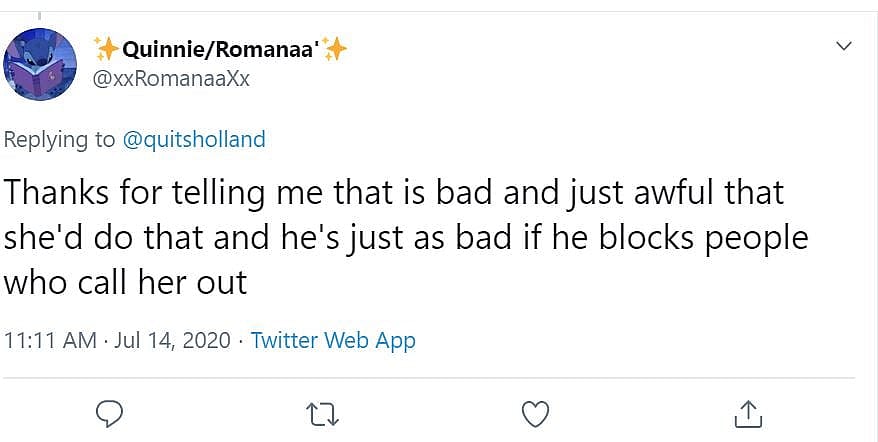The height and width of the screenshot is (442, 878).
Task: Click the tweet line starting "Thanks for telling"
Action: point(394,191)
